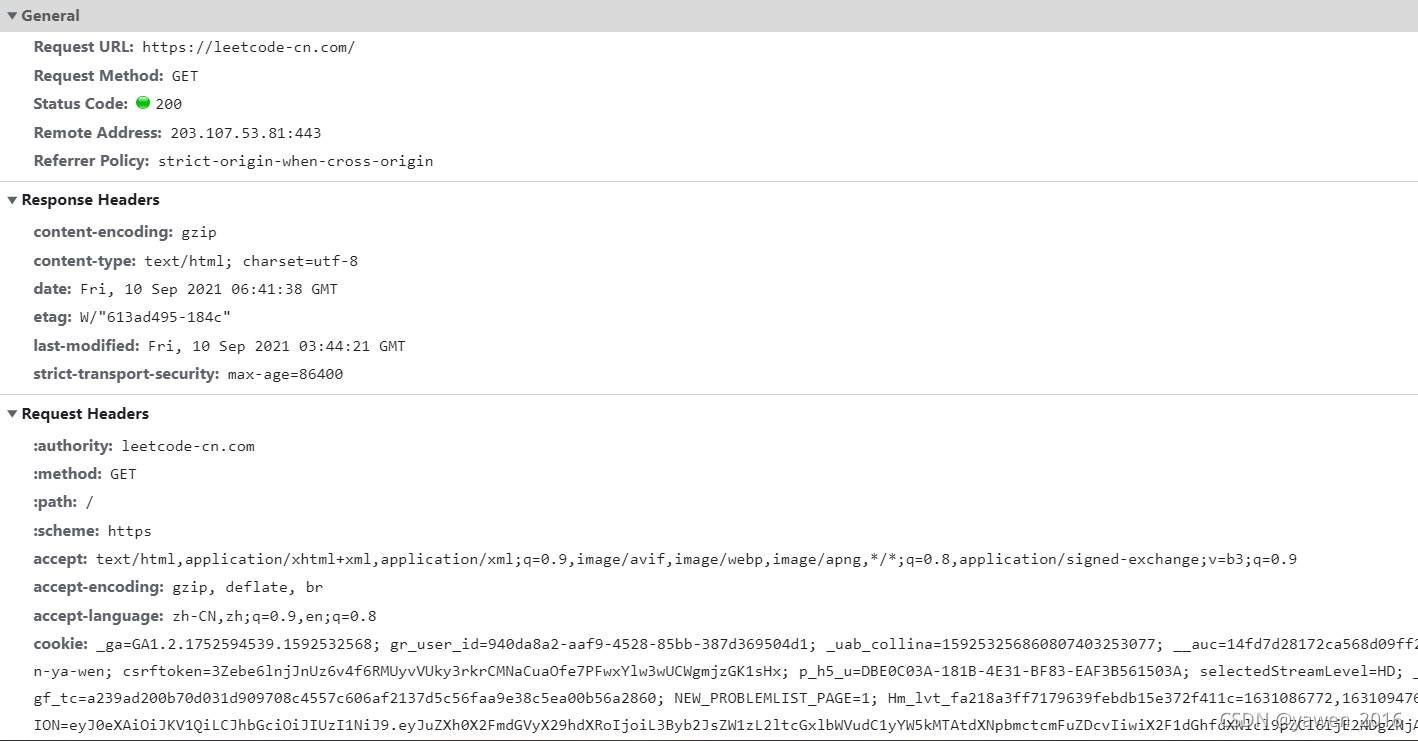Click the Request Method GET value
Viewport: 1418px width, 741px height.
click(185, 76)
